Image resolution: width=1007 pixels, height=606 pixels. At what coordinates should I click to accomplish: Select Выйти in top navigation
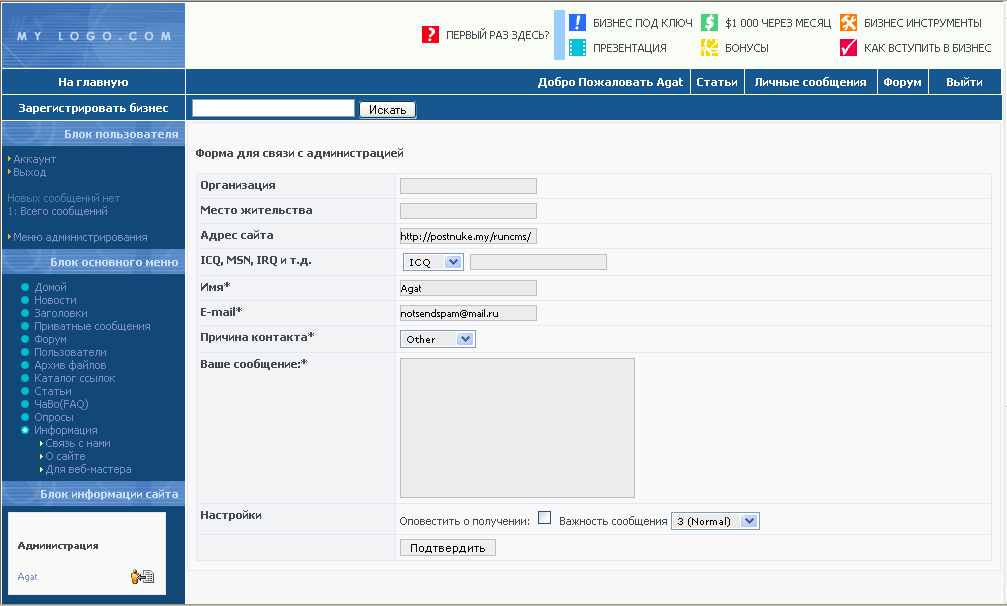(964, 82)
